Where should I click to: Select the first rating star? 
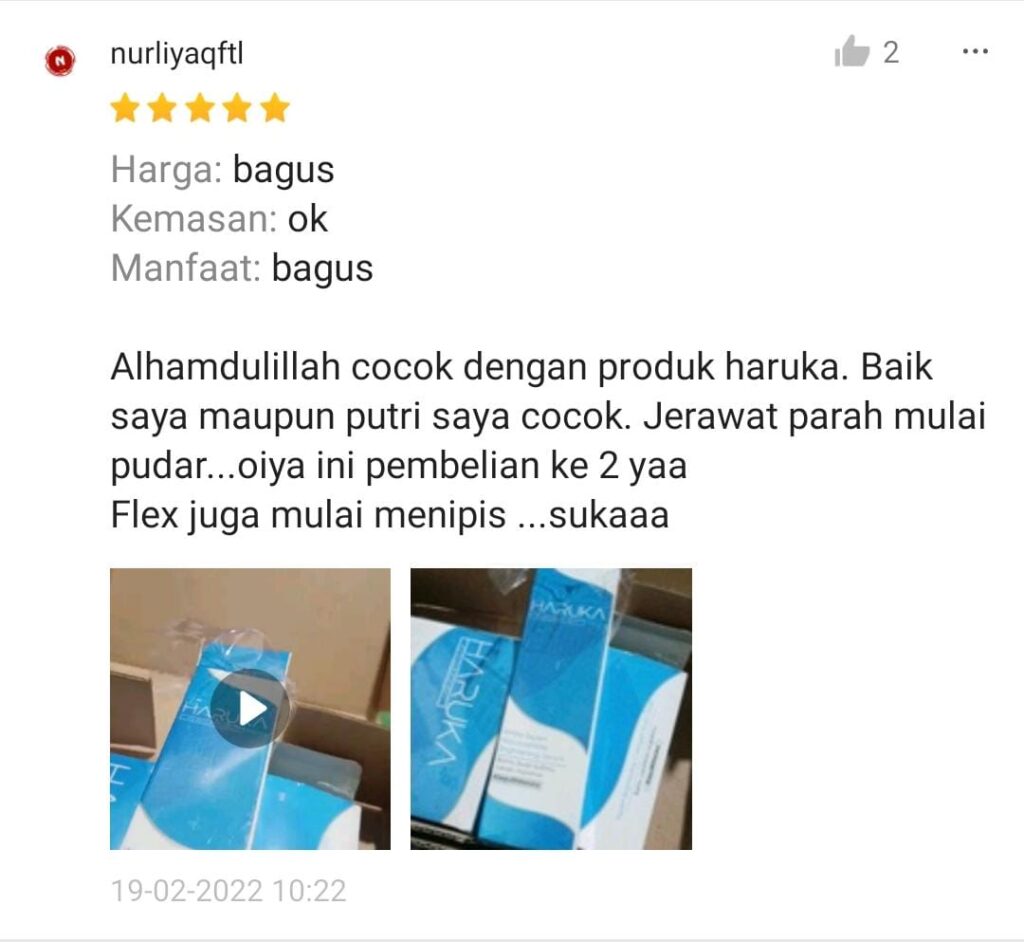coord(124,108)
